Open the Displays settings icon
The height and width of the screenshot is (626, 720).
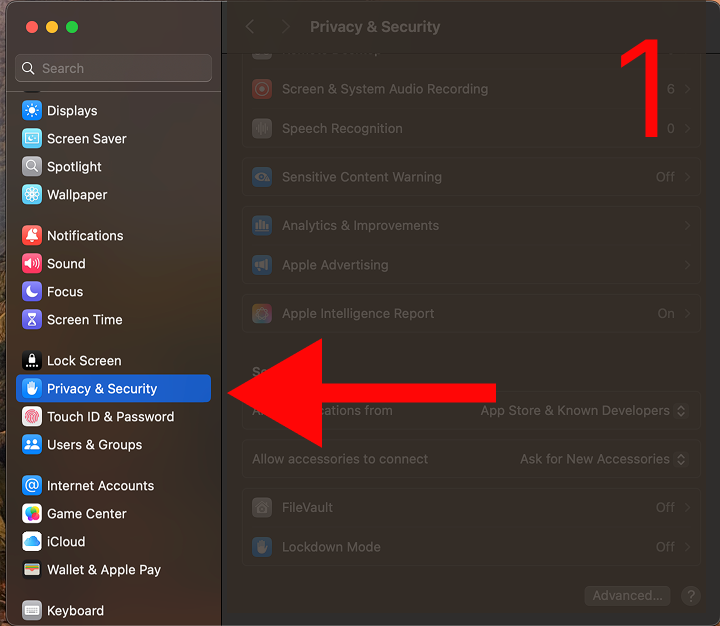[32, 111]
